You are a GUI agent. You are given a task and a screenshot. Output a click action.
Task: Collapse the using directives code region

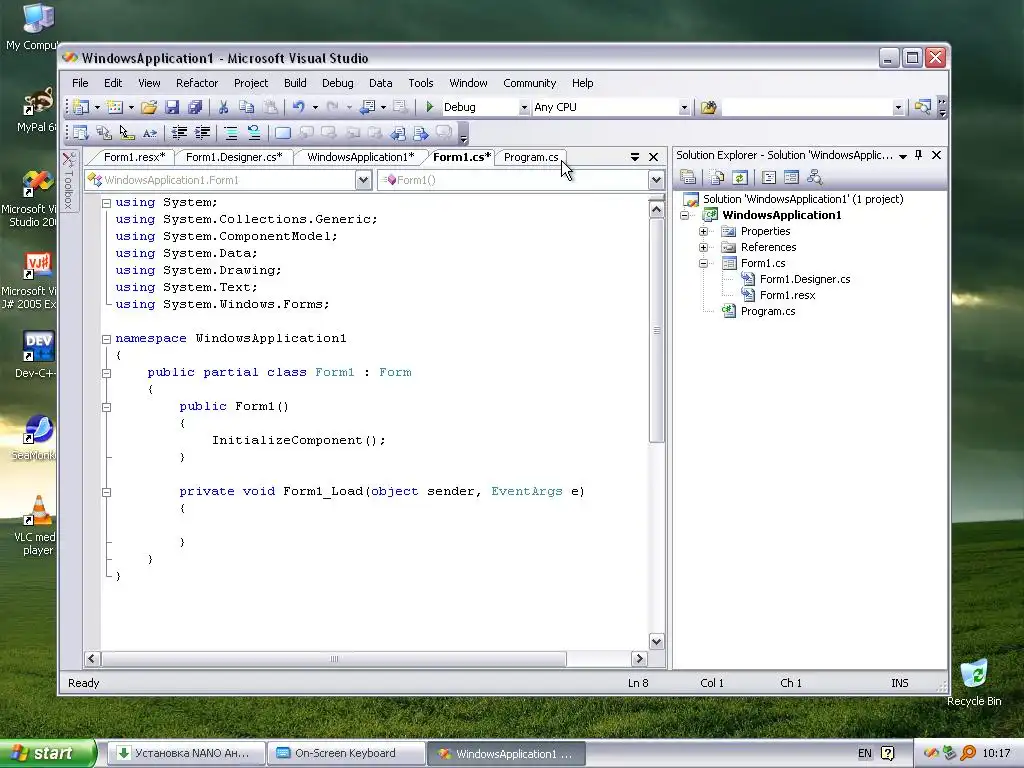click(106, 203)
